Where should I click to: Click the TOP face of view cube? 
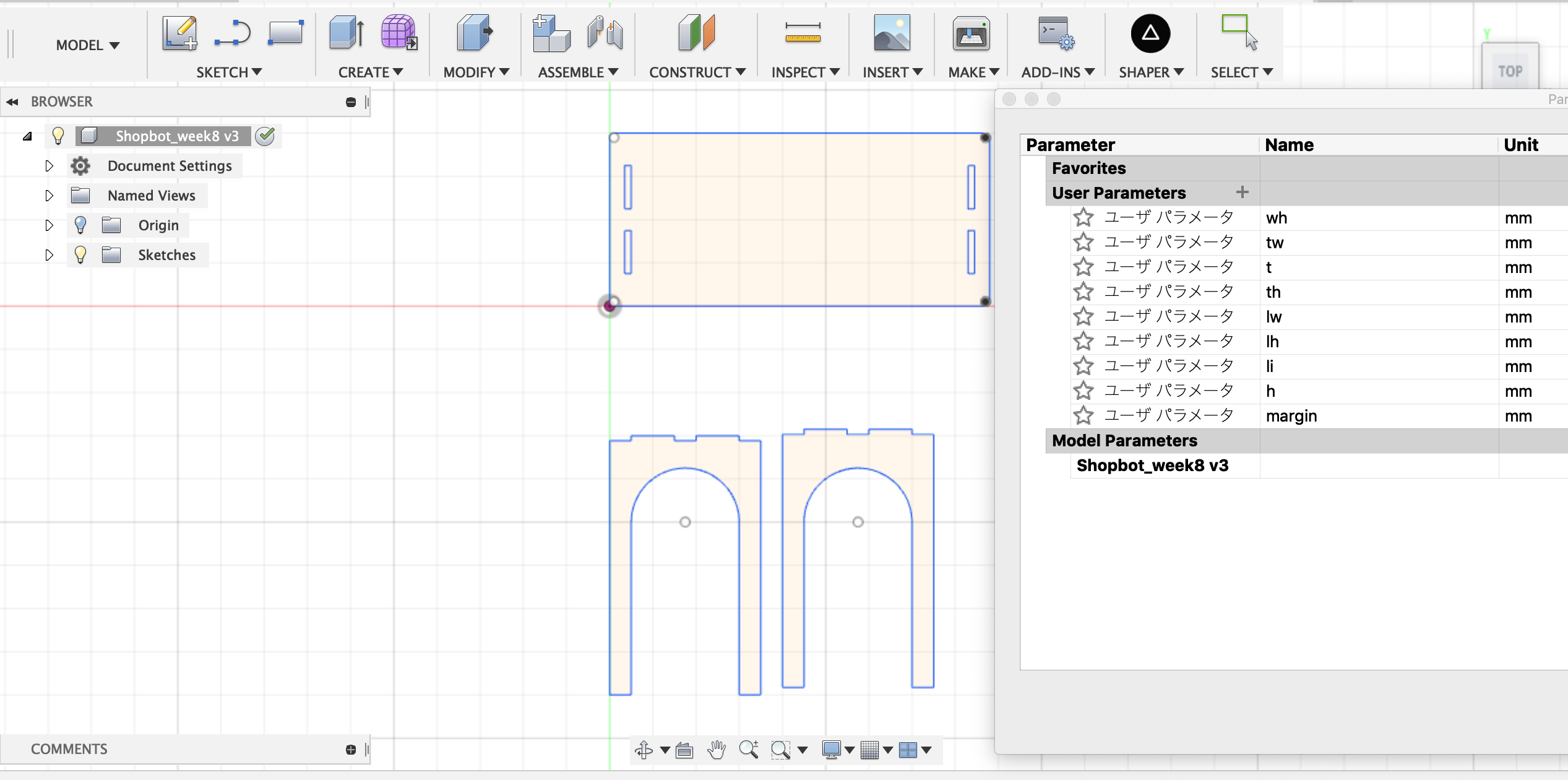point(1510,71)
